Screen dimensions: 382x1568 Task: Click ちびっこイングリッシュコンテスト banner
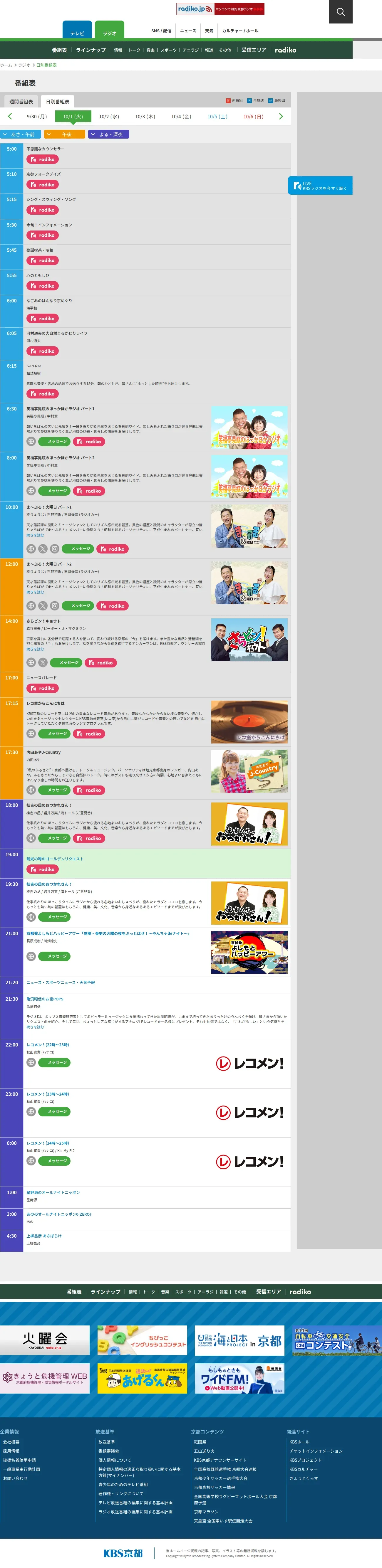click(x=142, y=1340)
